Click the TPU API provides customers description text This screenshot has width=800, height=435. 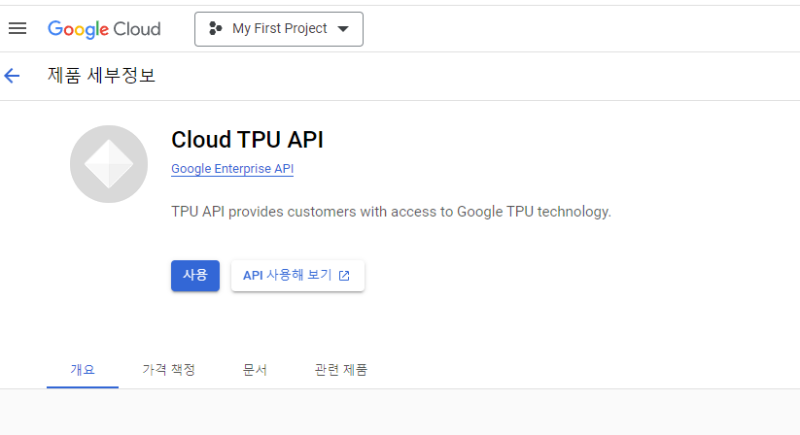click(391, 212)
